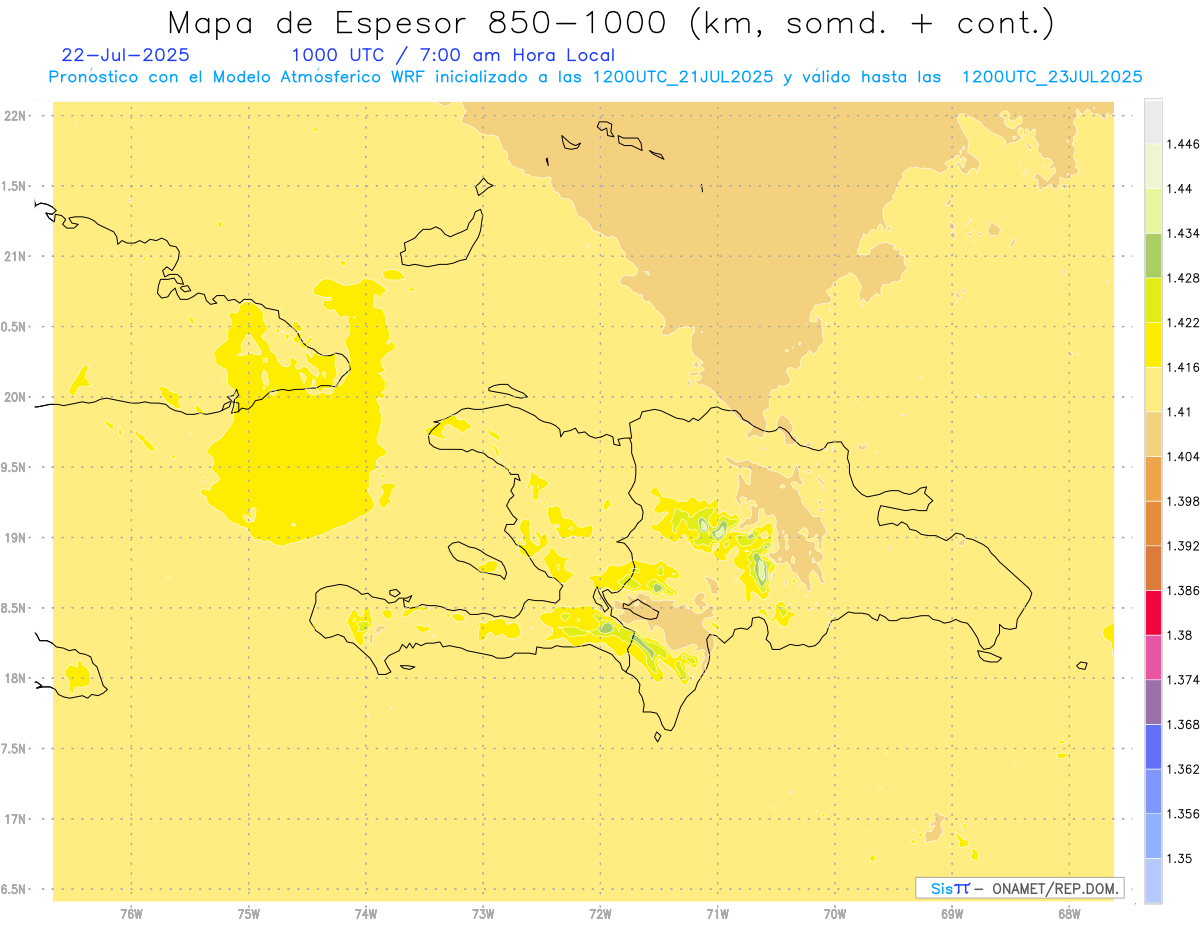Screen dimensions: 1200x927
Task: Click the 75W longitude label
Action: coord(249,913)
